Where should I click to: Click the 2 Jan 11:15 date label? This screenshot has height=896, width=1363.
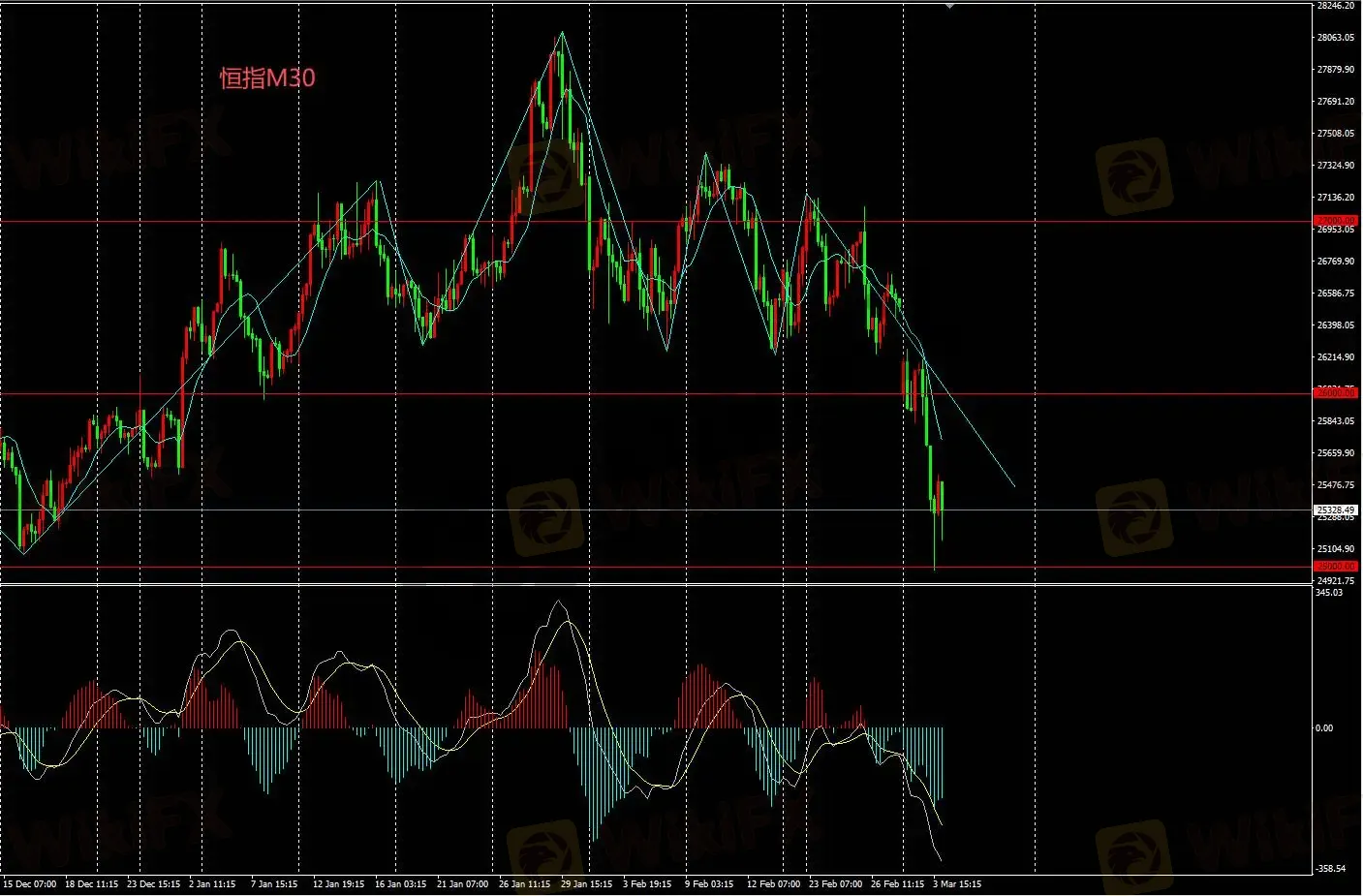213,884
